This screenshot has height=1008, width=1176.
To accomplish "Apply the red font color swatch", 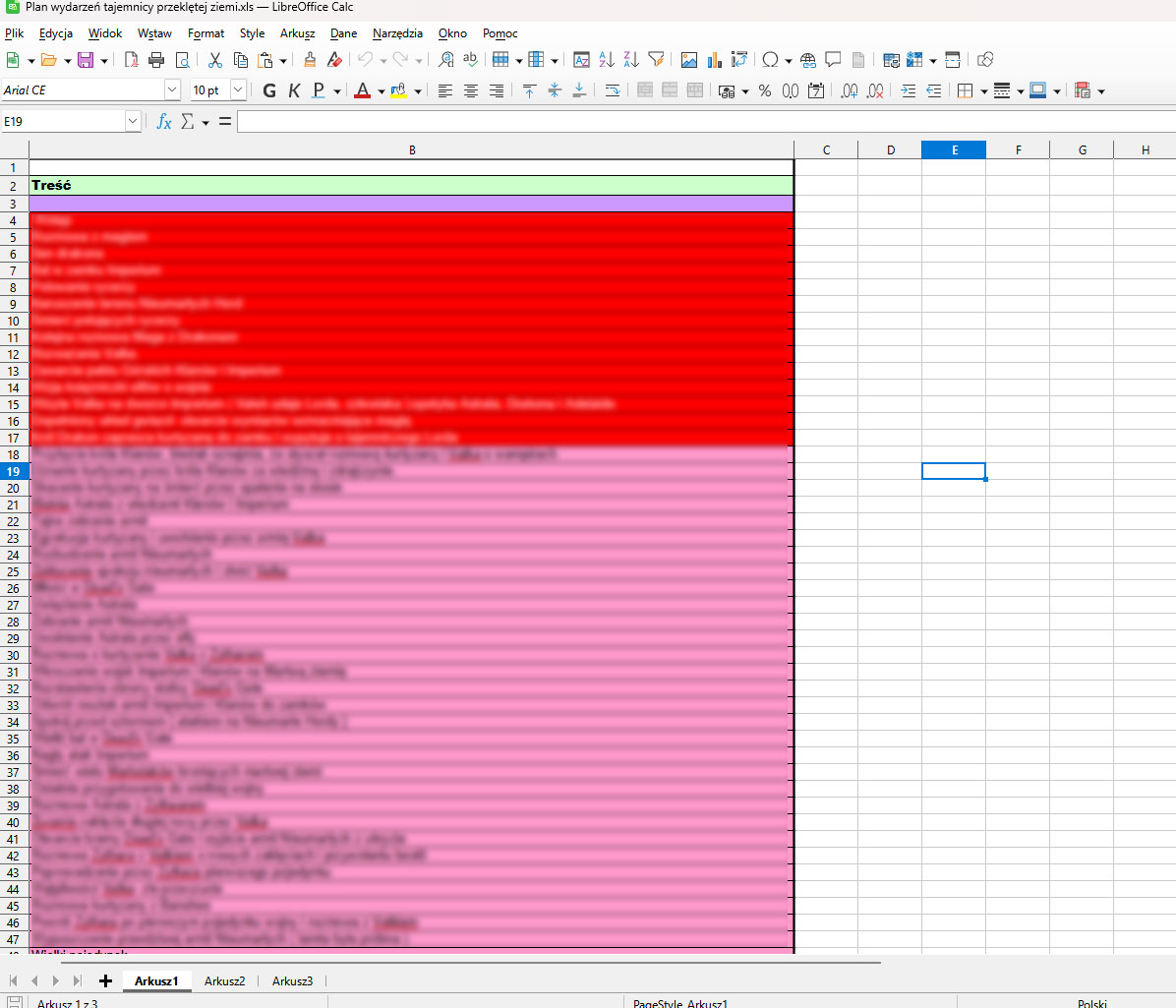I will point(362,90).
